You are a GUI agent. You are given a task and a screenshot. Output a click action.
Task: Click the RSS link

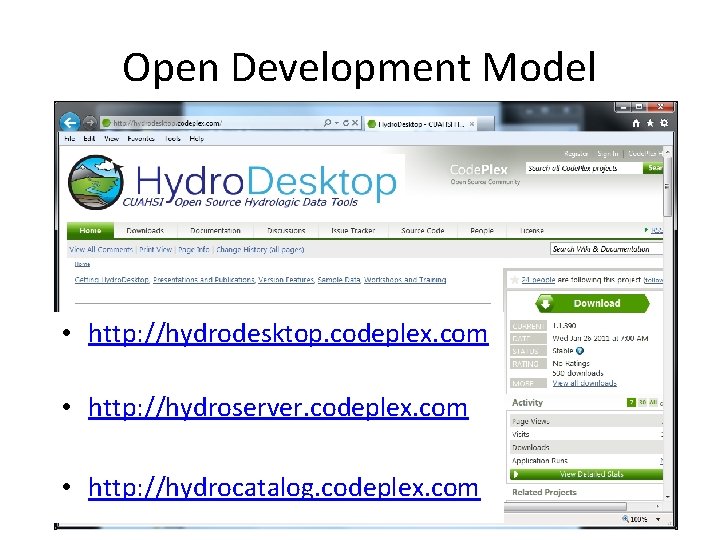pyautogui.click(x=657, y=230)
